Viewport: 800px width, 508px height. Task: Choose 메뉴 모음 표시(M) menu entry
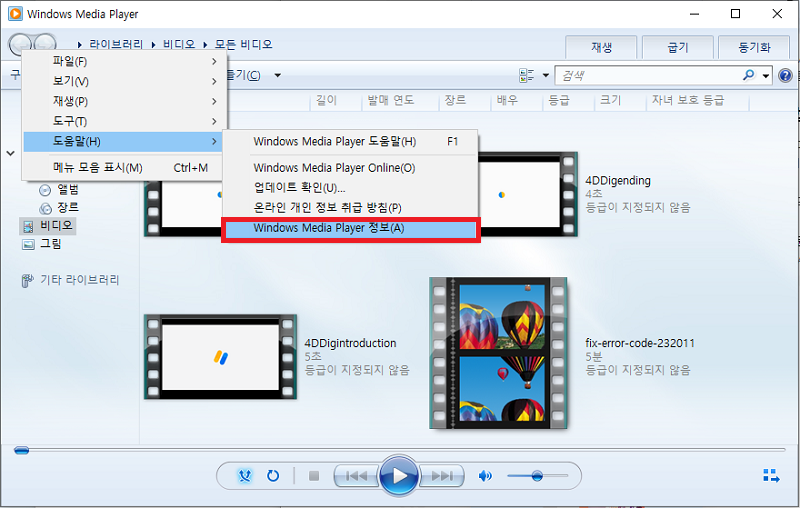coord(124,168)
